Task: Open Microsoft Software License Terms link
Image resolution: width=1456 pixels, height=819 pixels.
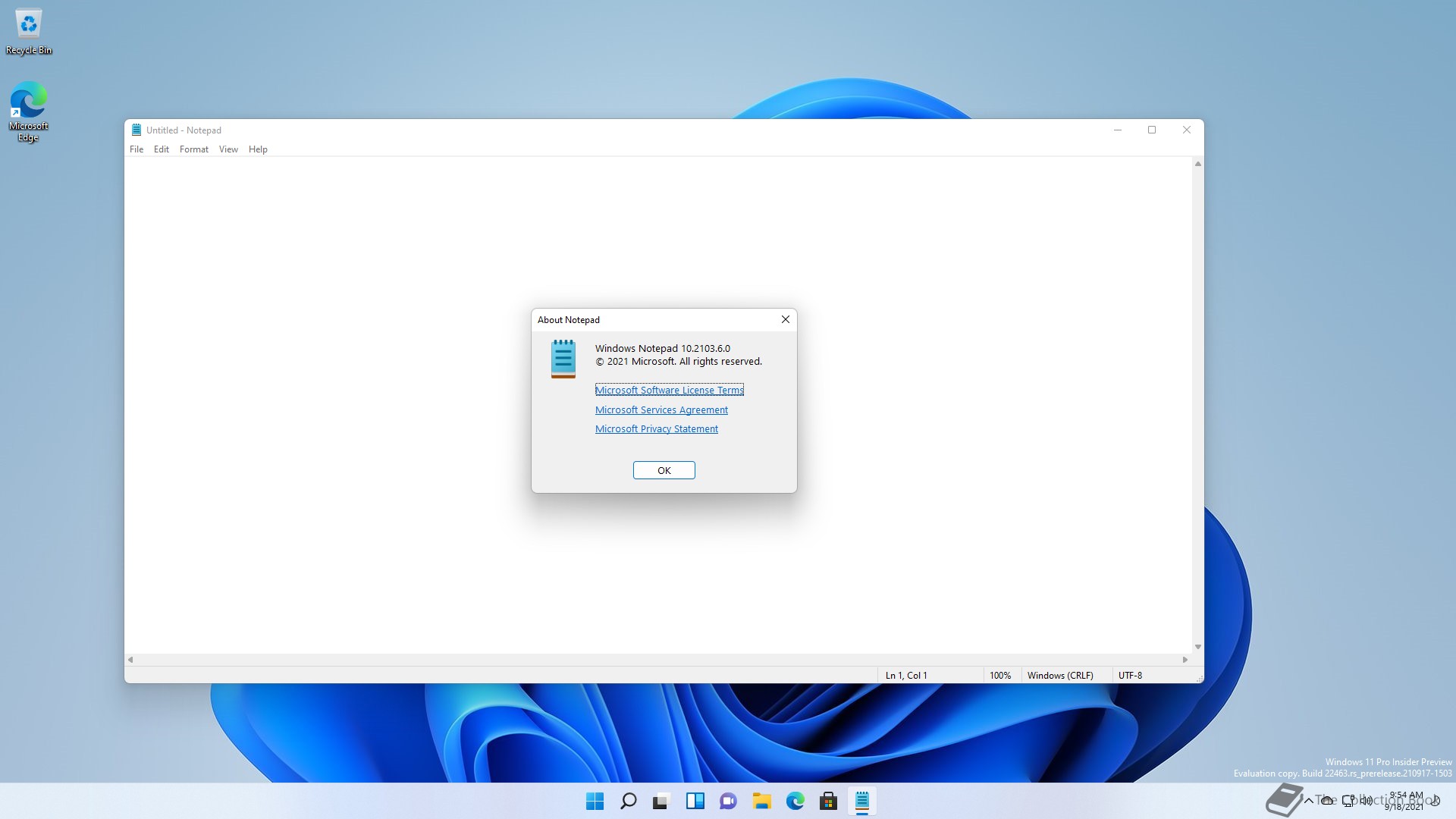Action: point(669,390)
